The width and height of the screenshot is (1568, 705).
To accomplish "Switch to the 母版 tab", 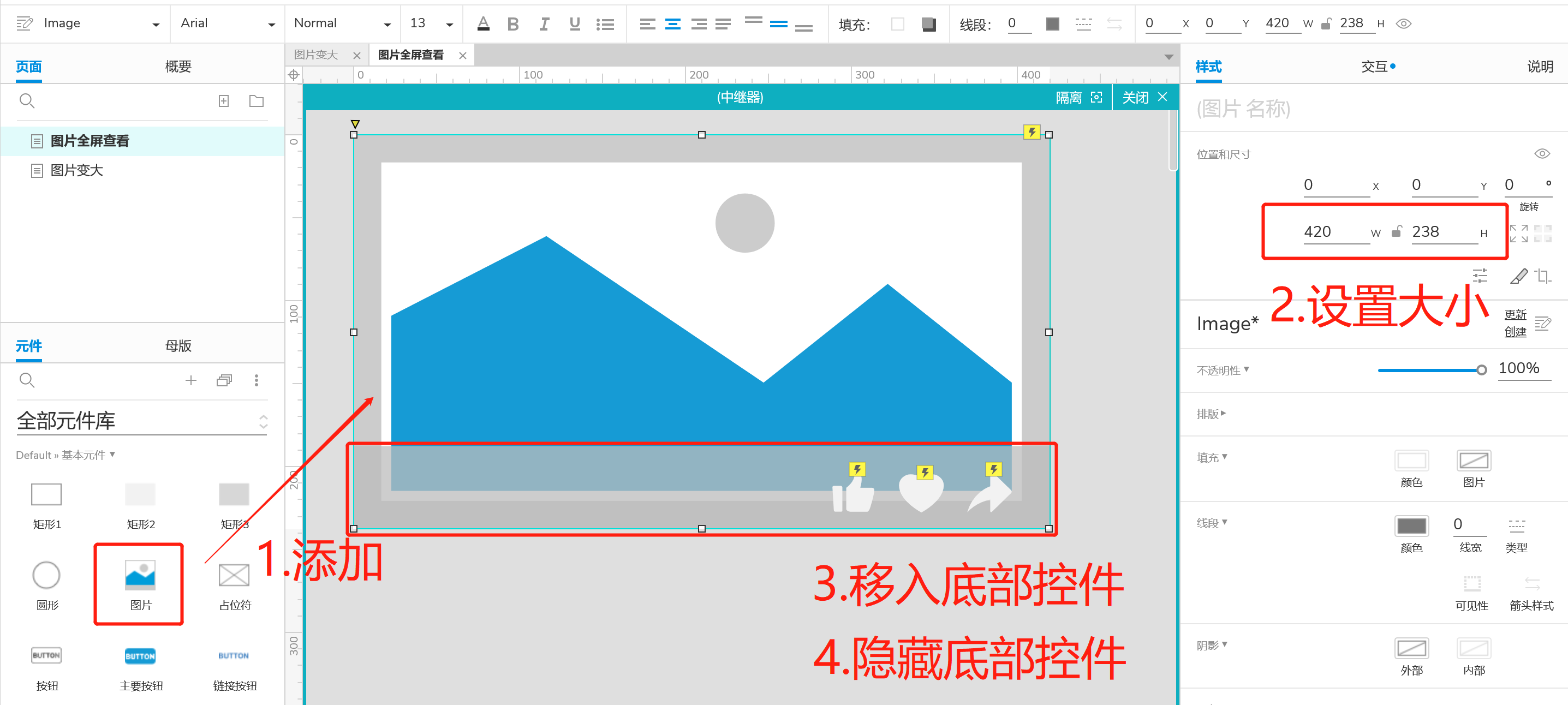I will 178,346.
